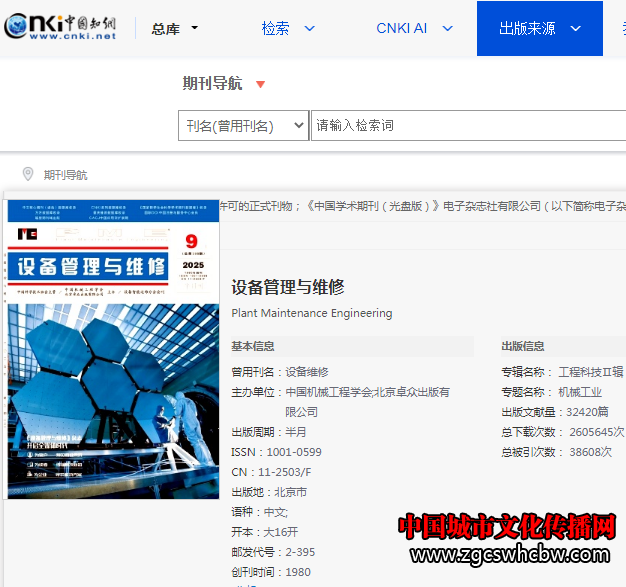Click the chevron beside CNKI AI

click(447, 29)
